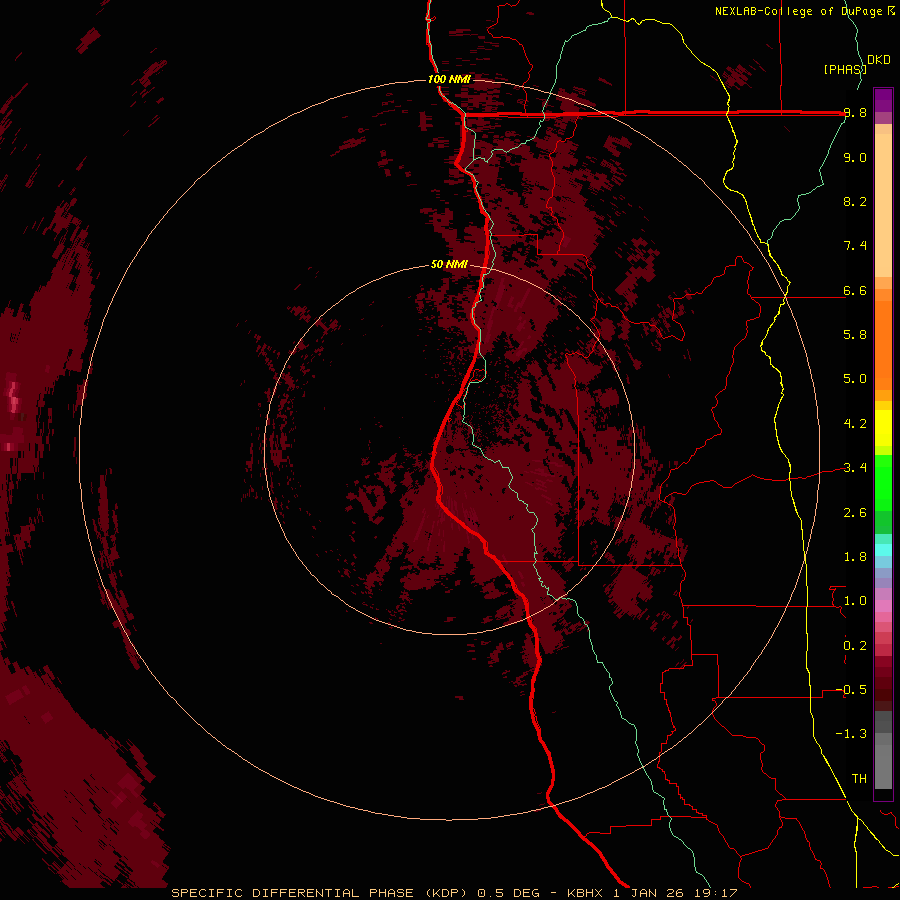
Task: Select the 7.4 legend value
Action: pos(855,246)
